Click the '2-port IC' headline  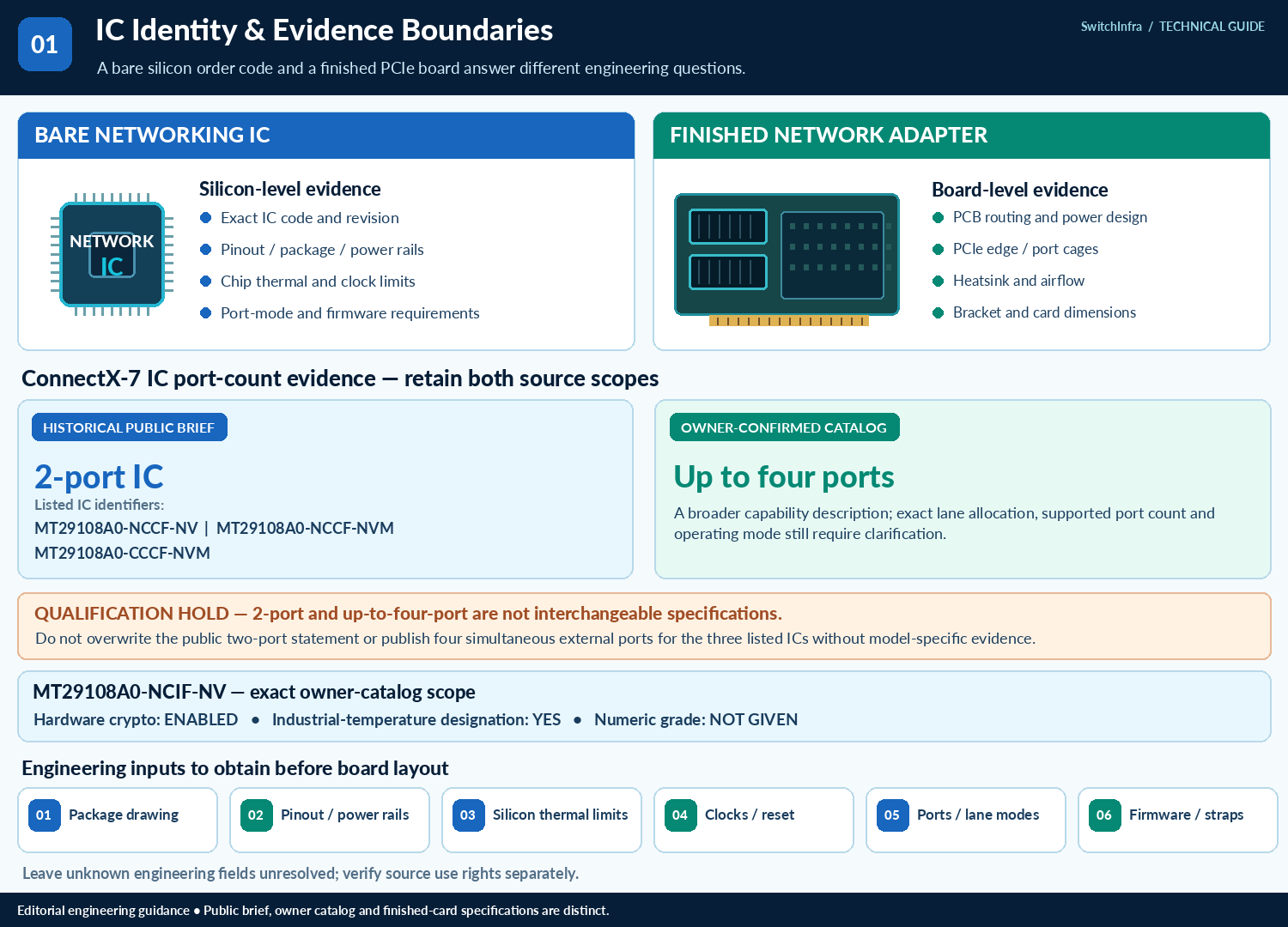pyautogui.click(x=99, y=477)
